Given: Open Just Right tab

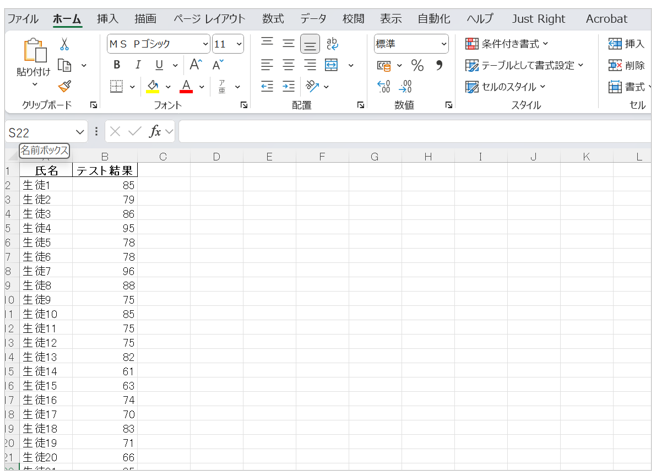Looking at the screenshot, I should pyautogui.click(x=538, y=19).
